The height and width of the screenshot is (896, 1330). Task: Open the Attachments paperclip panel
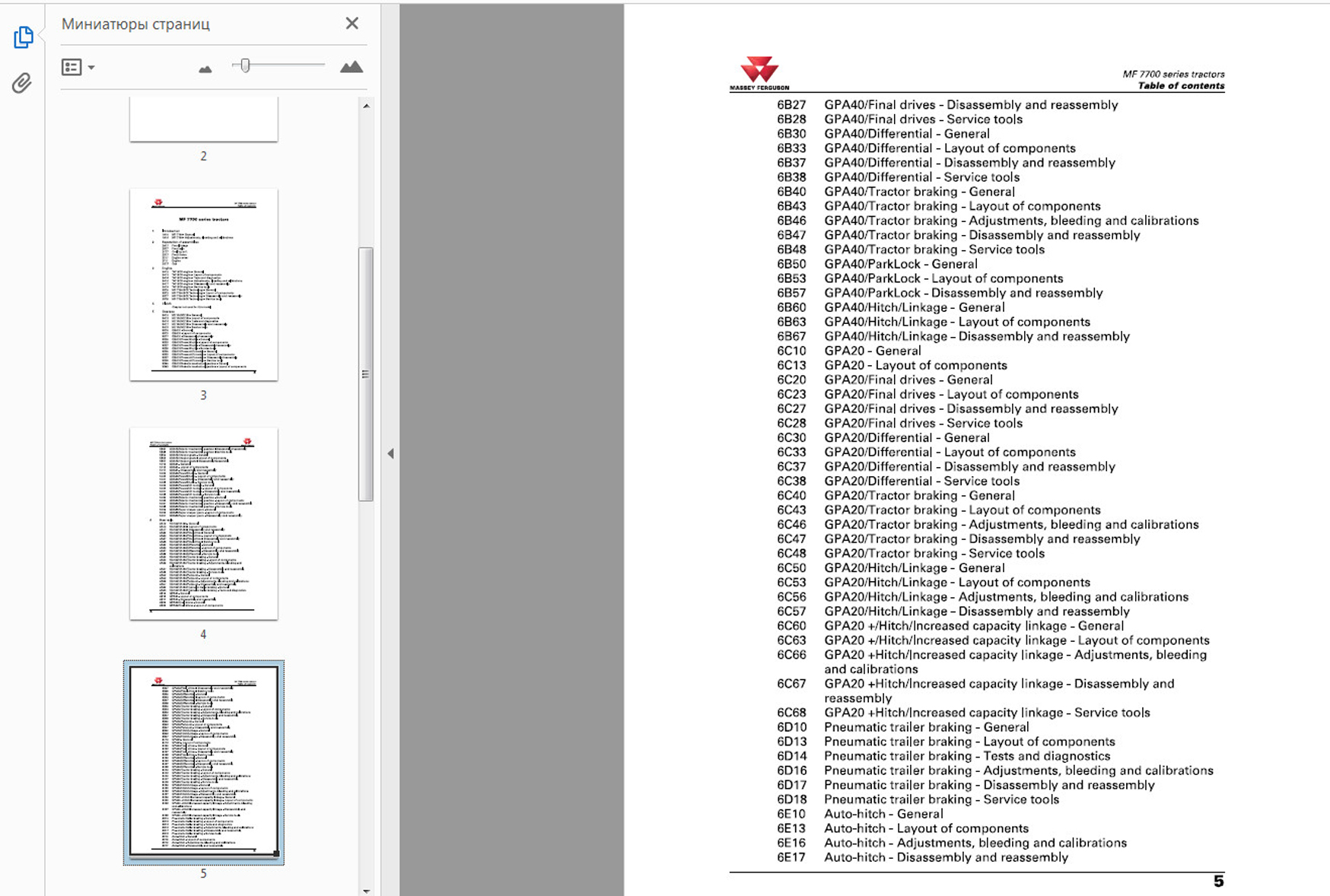[x=22, y=83]
